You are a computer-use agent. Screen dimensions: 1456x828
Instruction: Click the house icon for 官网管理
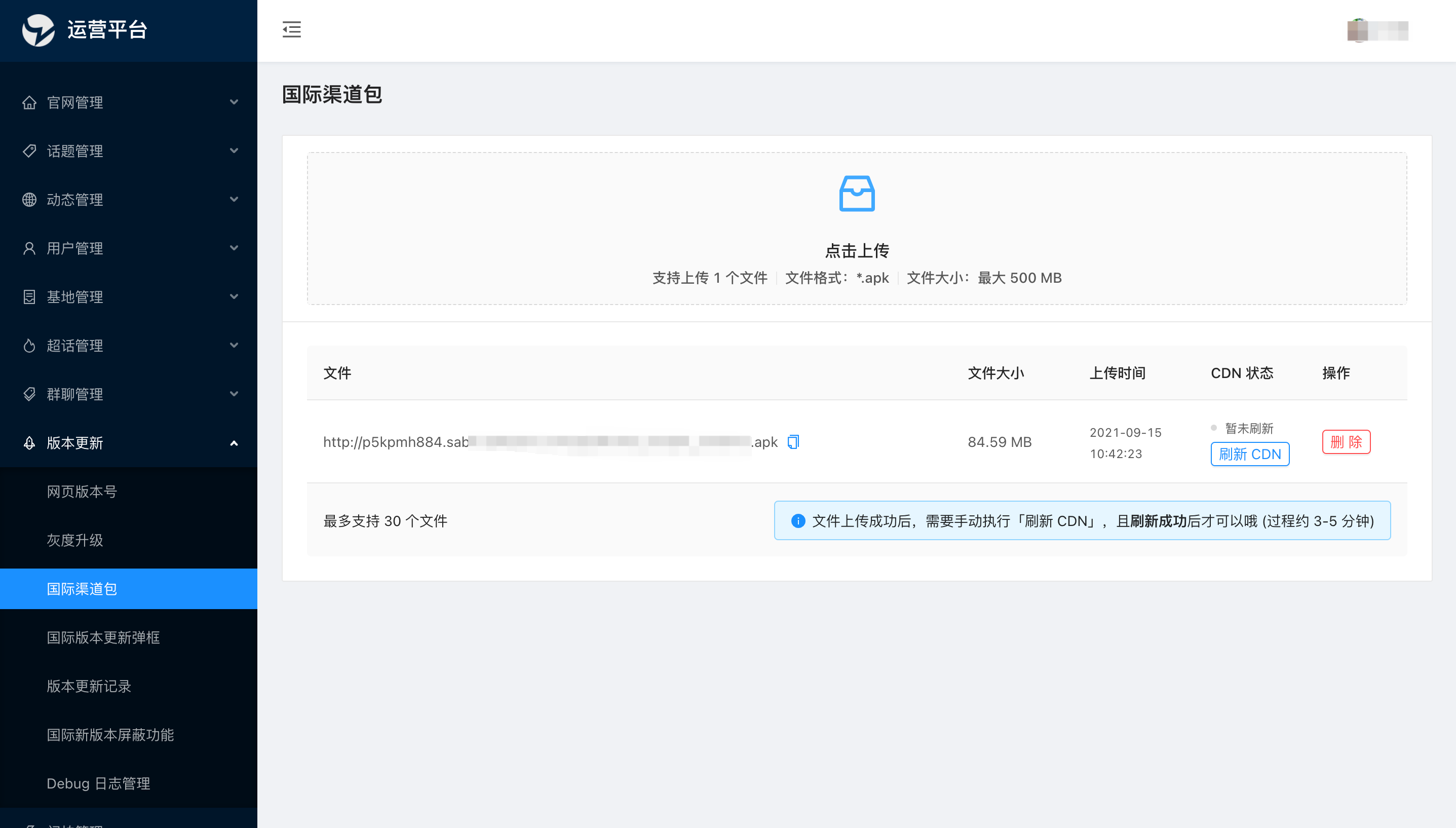click(29, 102)
